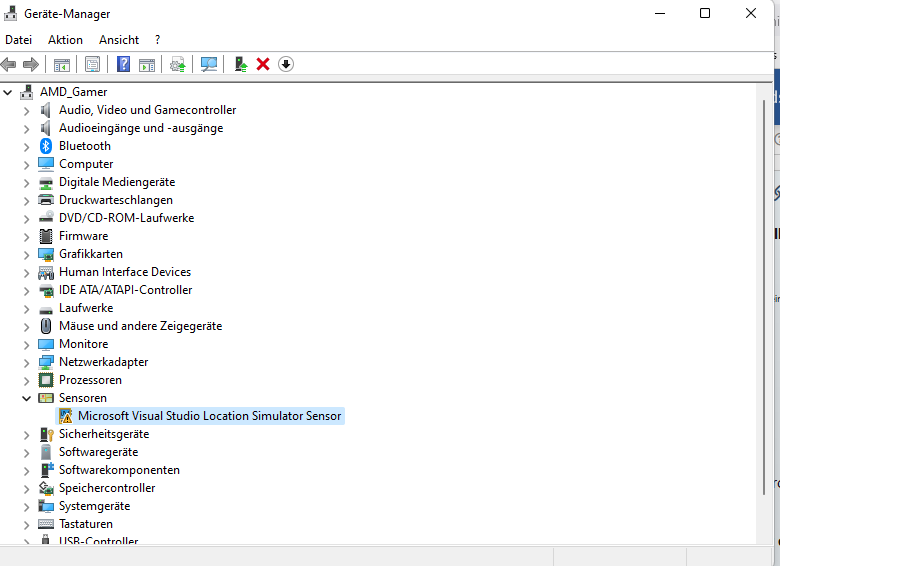Image resolution: width=921 pixels, height=583 pixels.
Task: Click the Human Interface Devices icon
Action: tap(46, 272)
